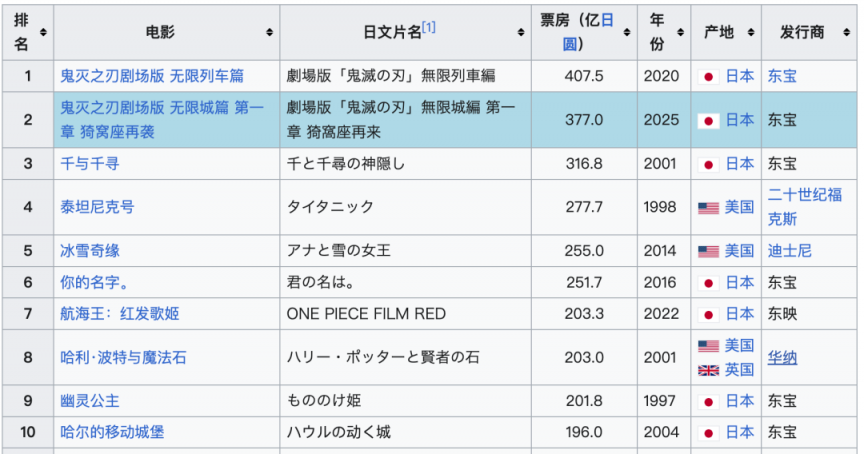Open the 鬼灭之刃剧场版 无限列车篇 movie link

152,76
